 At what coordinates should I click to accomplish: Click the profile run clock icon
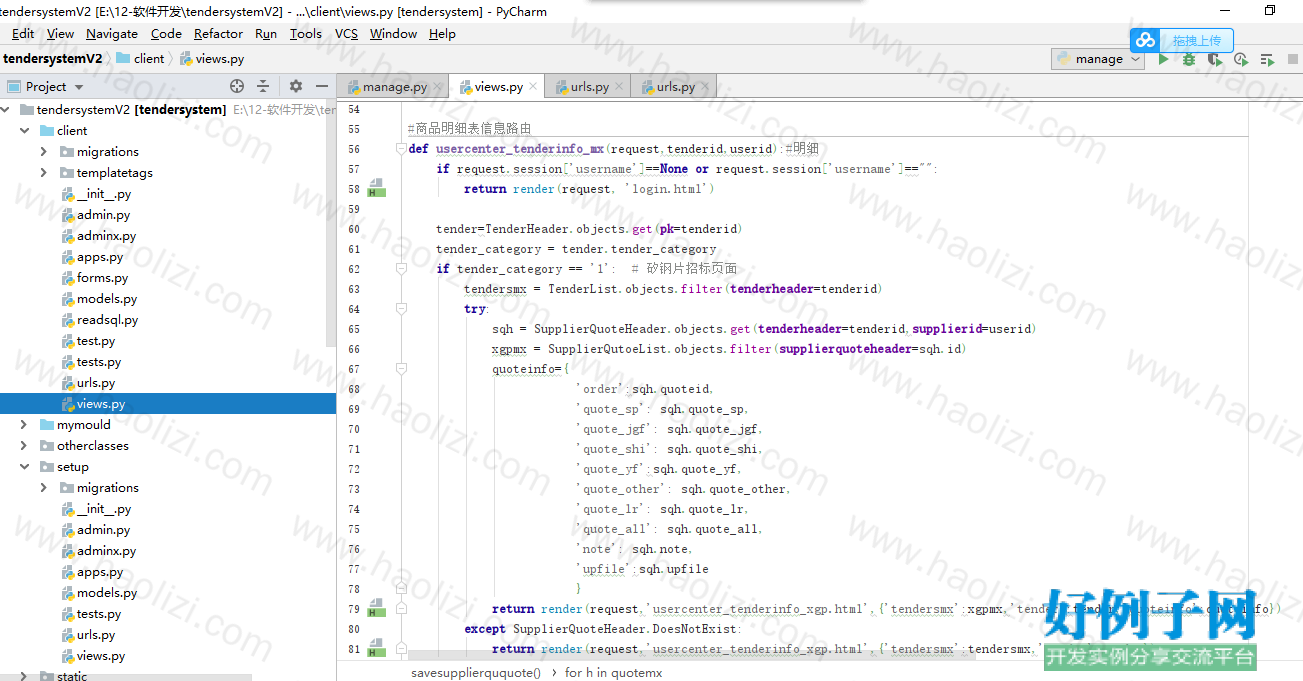coord(1241,59)
